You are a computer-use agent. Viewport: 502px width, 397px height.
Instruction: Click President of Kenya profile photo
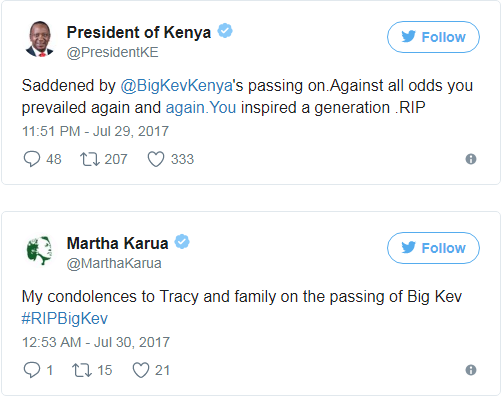(40, 39)
